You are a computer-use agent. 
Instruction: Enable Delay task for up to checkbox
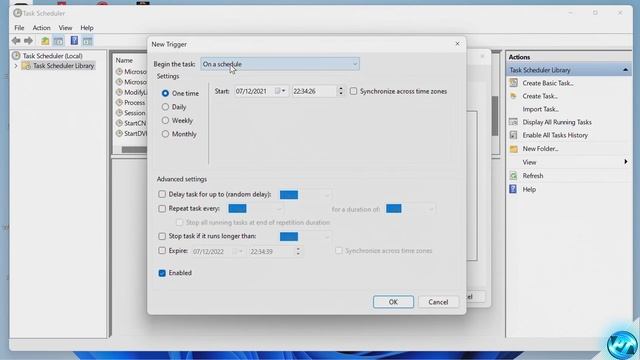[x=162, y=194]
